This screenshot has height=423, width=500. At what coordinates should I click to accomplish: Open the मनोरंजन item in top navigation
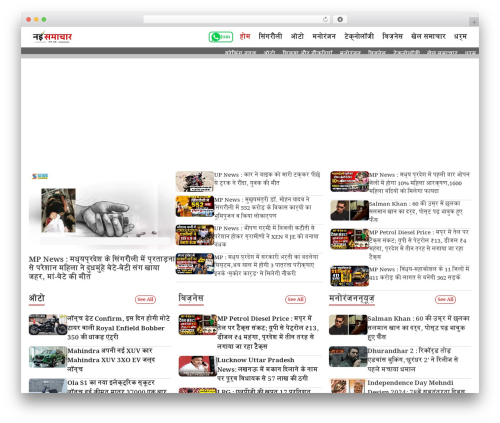point(324,36)
